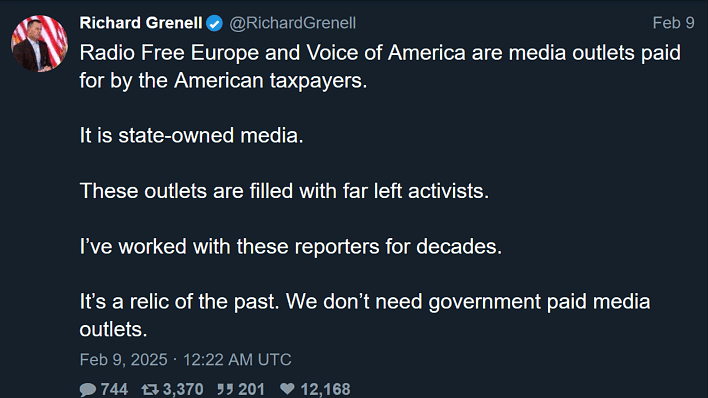Viewport: 708px width, 398px height.
Task: Click the reply speech bubble icon
Action: [x=88, y=389]
